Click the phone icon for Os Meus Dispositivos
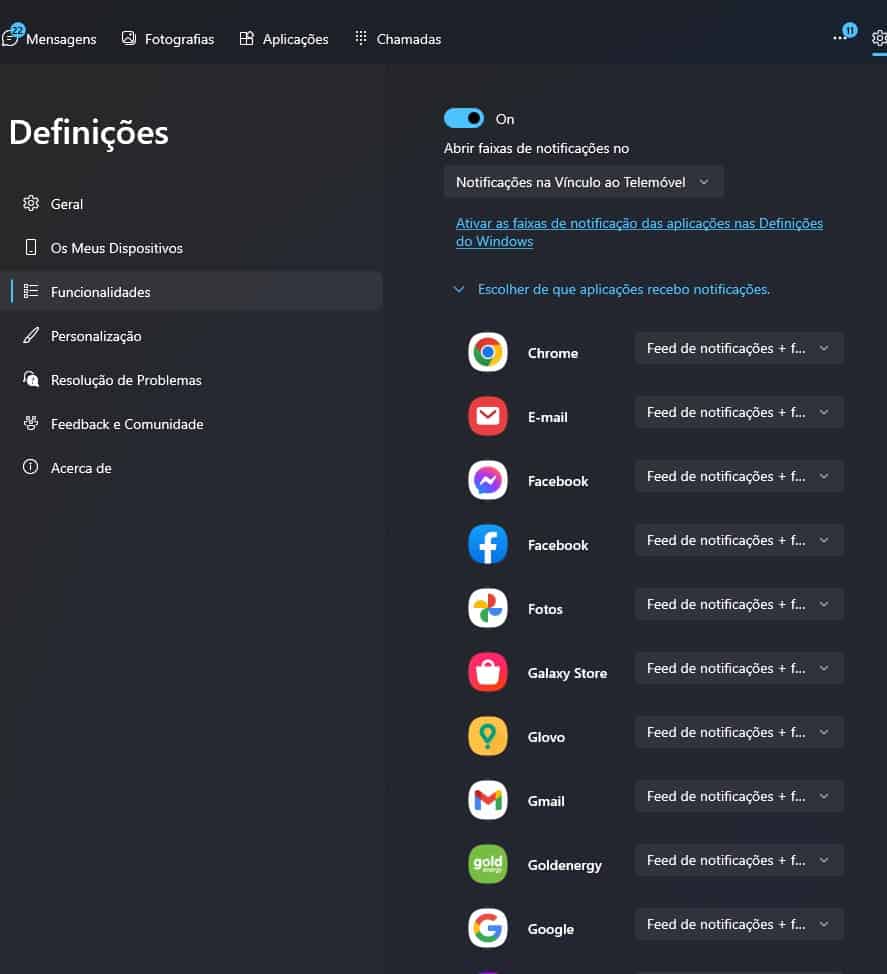 30,247
